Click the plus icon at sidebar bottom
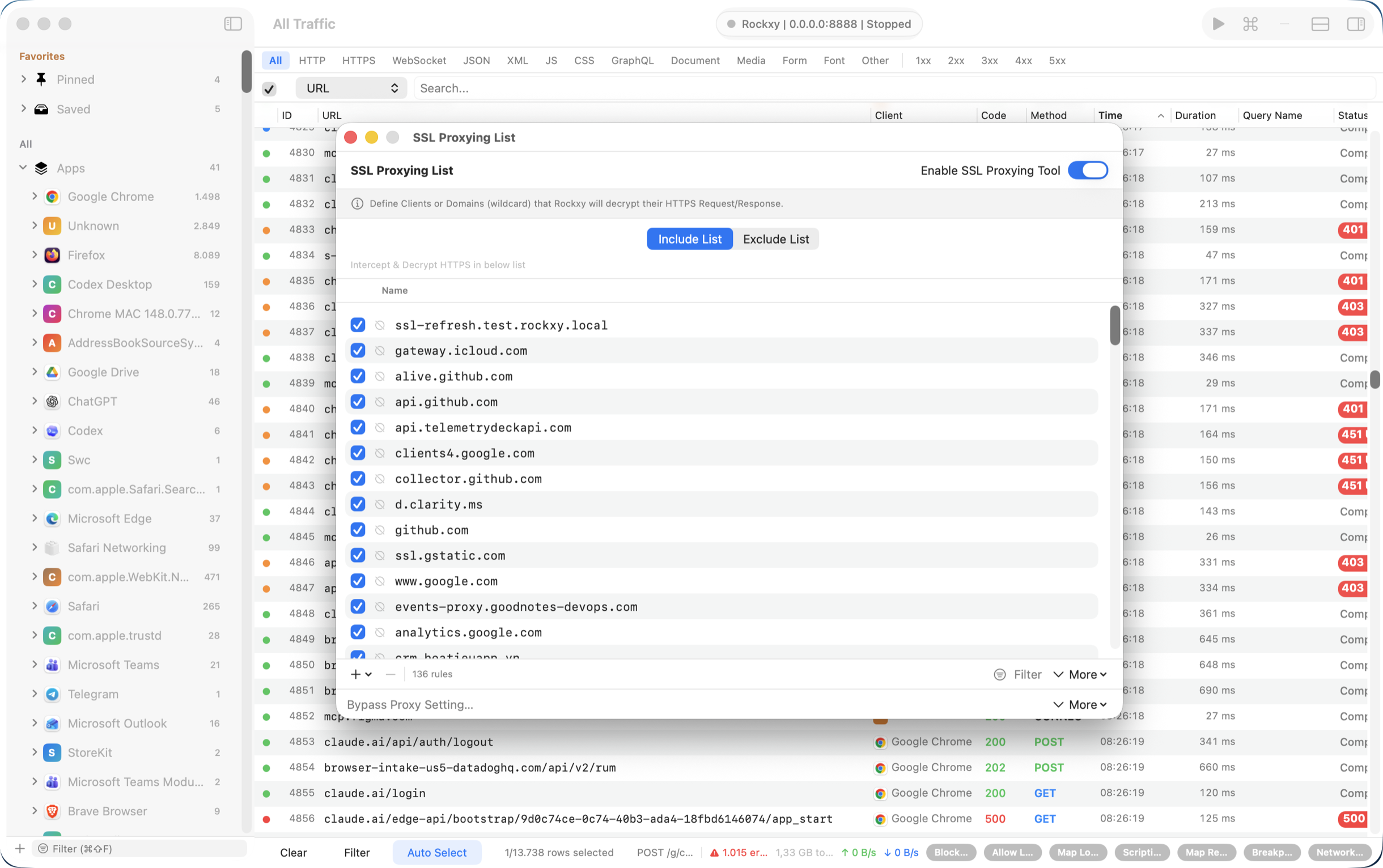 click(19, 849)
